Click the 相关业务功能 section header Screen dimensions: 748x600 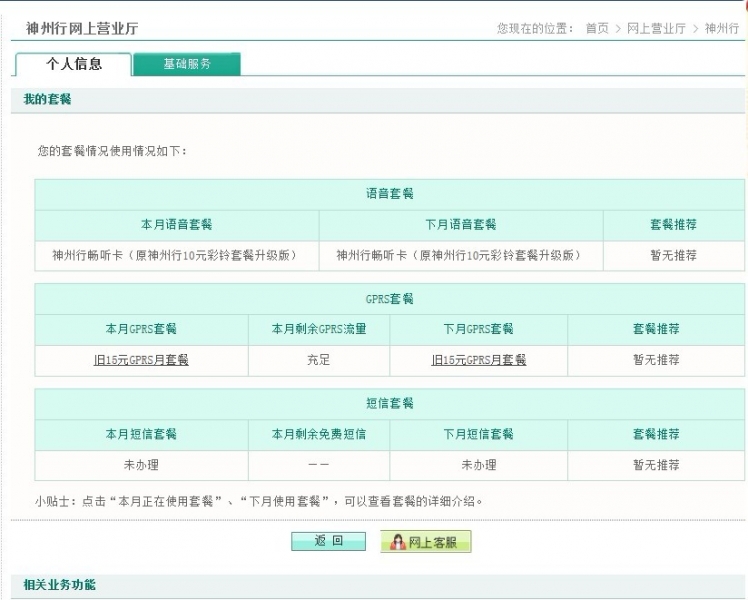point(60,584)
